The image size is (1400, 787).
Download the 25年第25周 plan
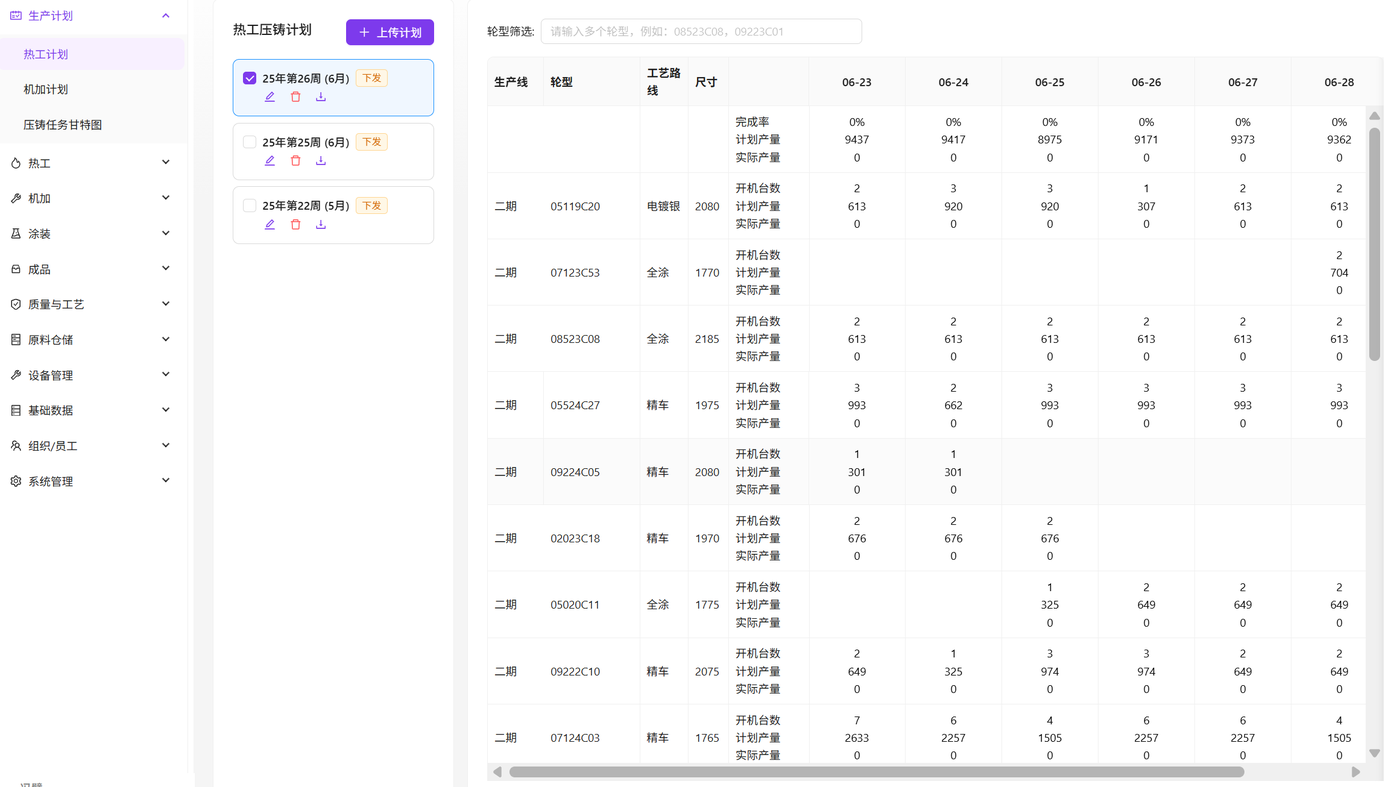click(321, 161)
